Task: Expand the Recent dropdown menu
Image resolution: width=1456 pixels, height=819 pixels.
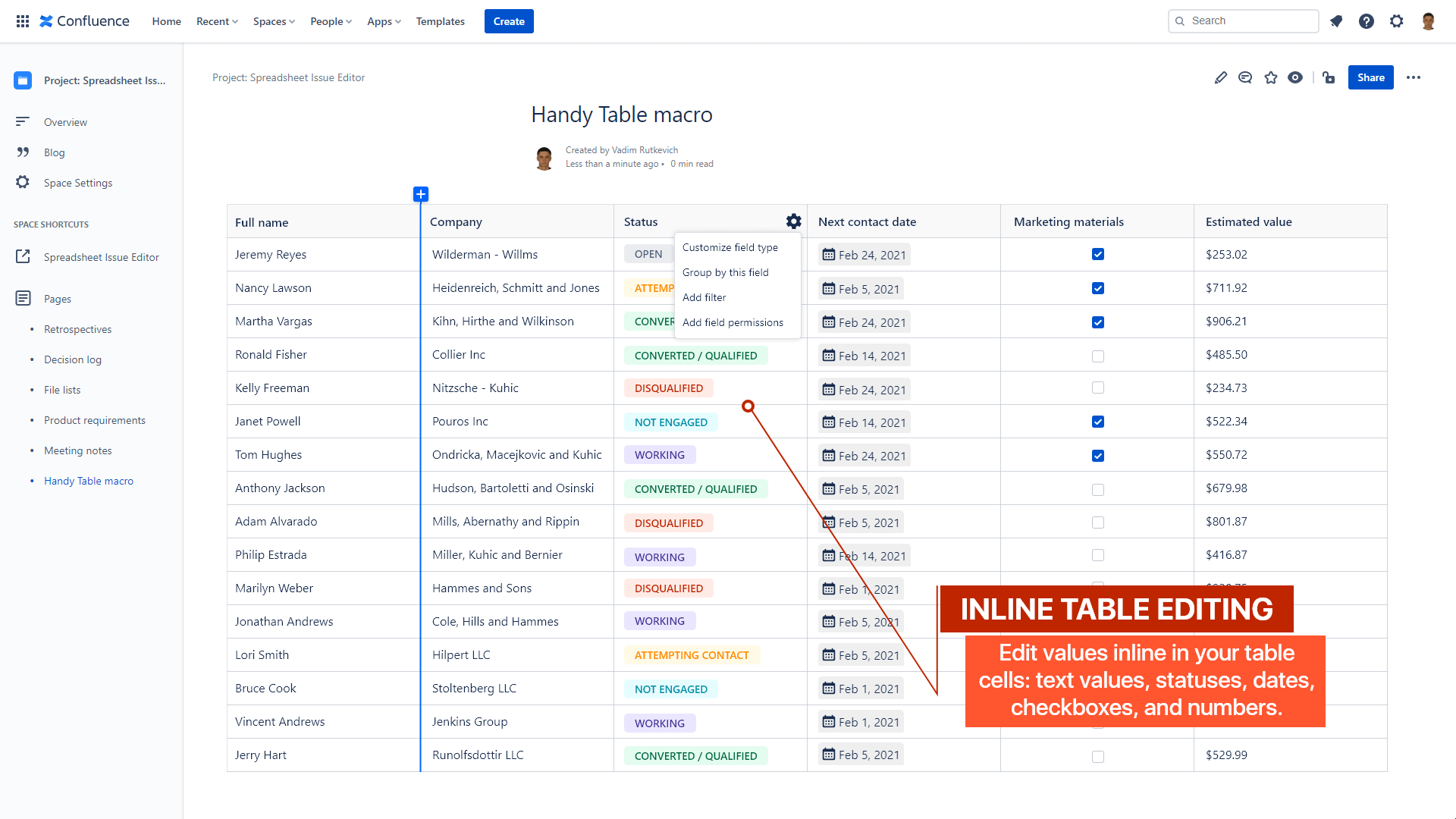Action: [x=217, y=21]
